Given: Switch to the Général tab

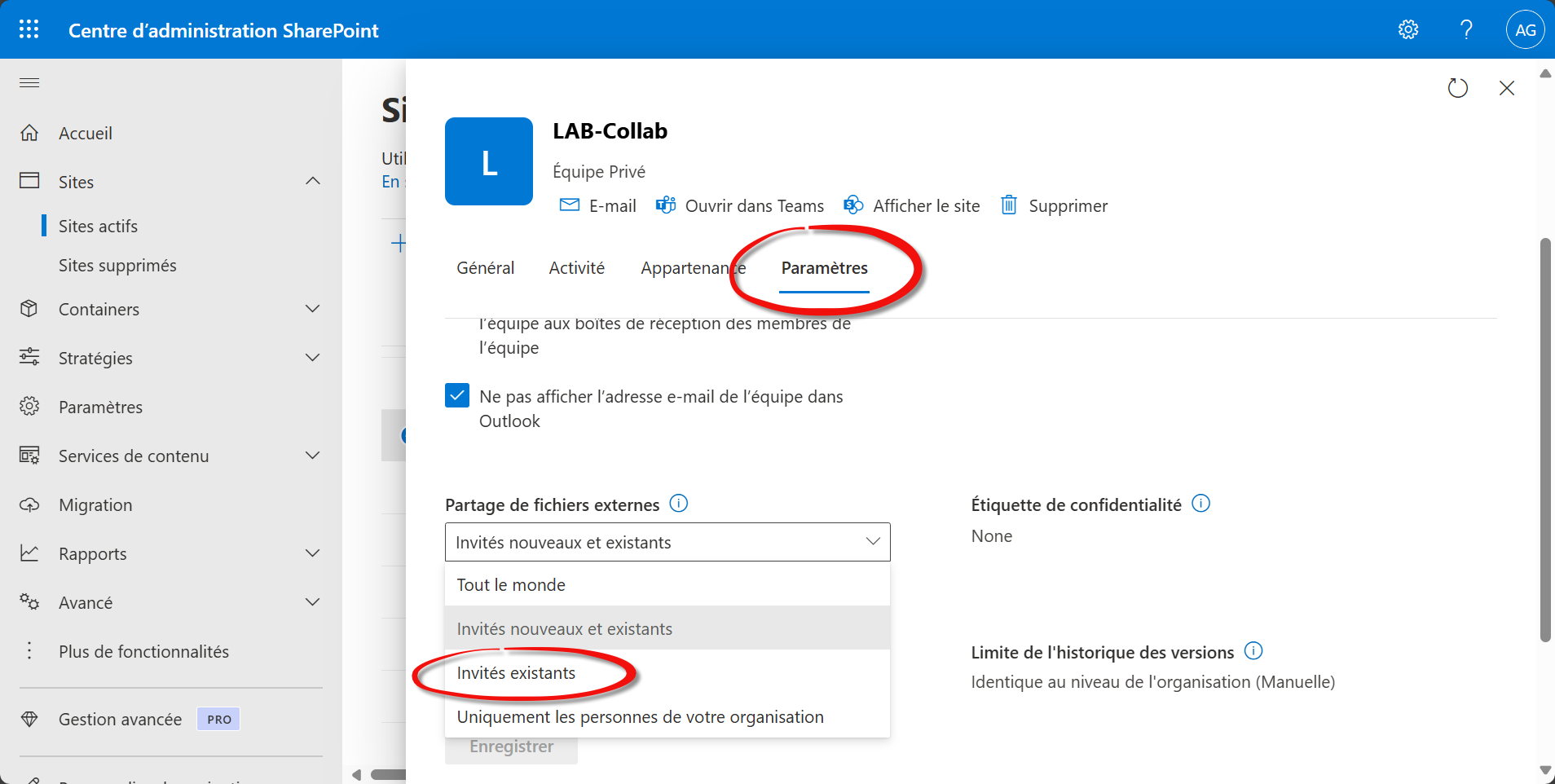Looking at the screenshot, I should coord(485,268).
